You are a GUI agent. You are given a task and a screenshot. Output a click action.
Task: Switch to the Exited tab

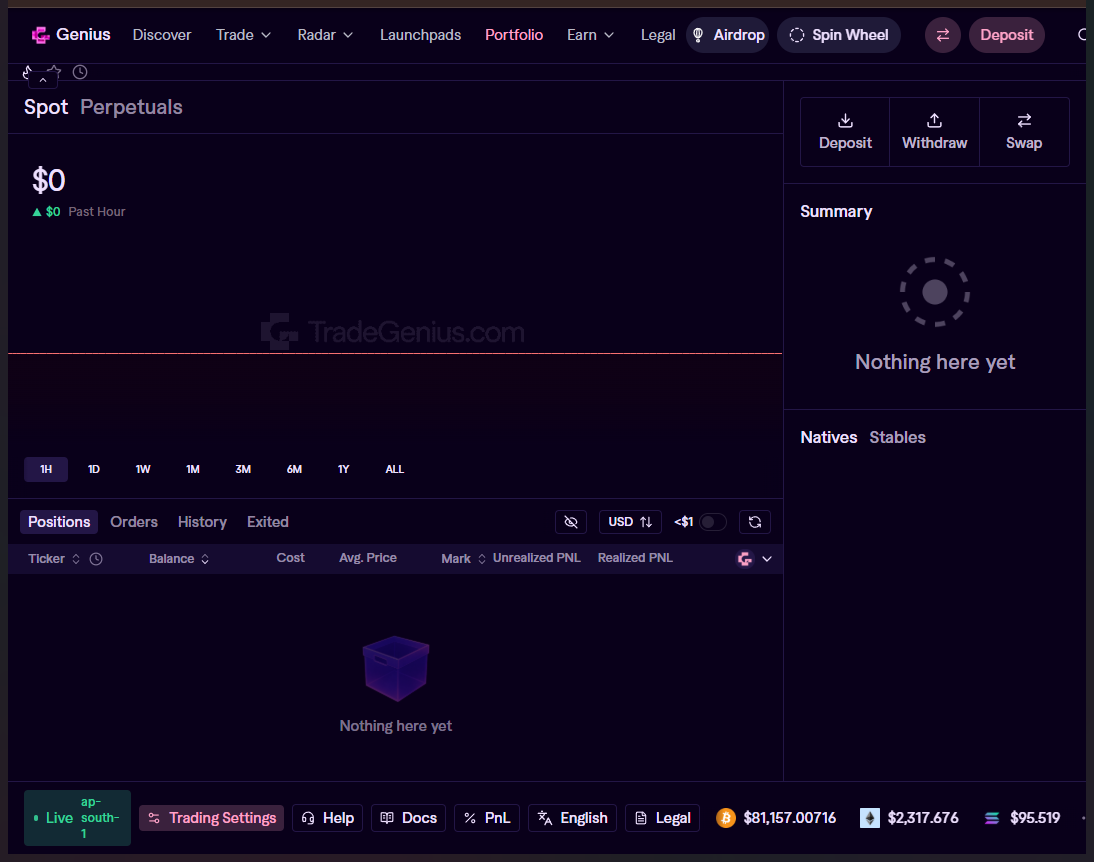[x=268, y=522]
